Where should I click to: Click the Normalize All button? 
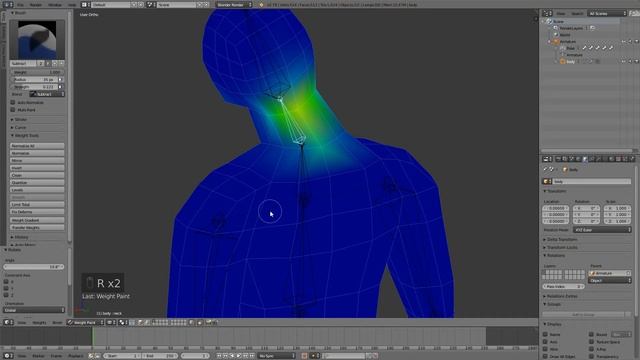[x=37, y=146]
